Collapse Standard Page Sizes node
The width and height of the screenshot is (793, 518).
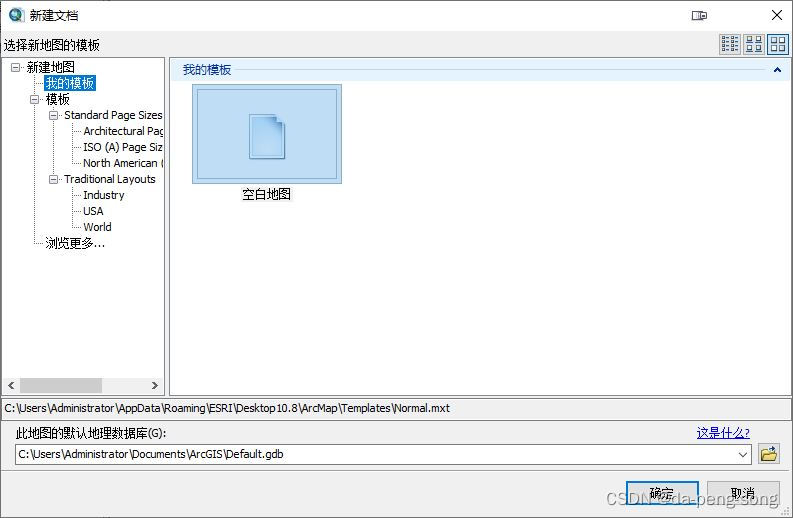tap(53, 115)
